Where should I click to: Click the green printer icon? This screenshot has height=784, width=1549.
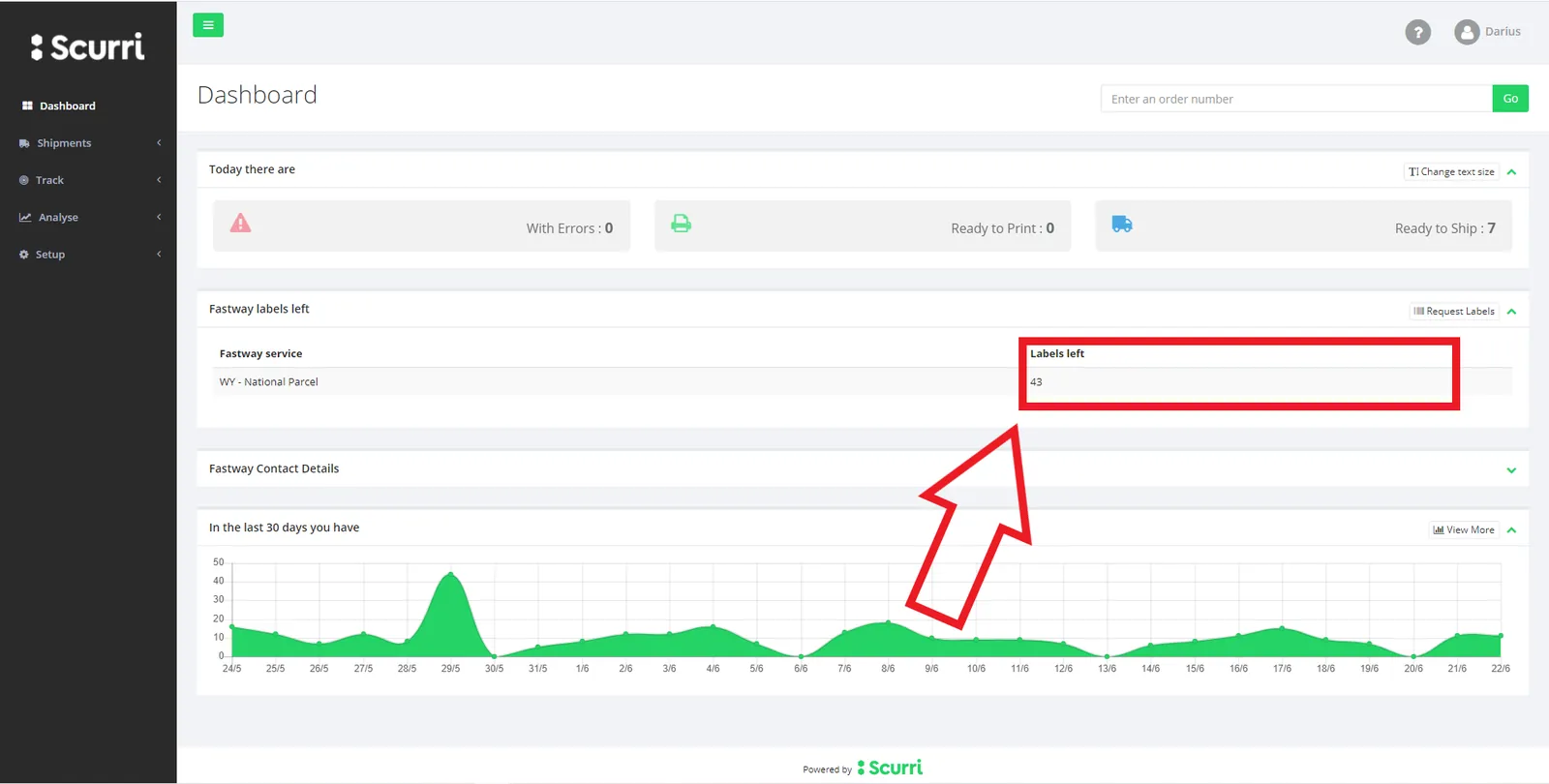coord(682,224)
